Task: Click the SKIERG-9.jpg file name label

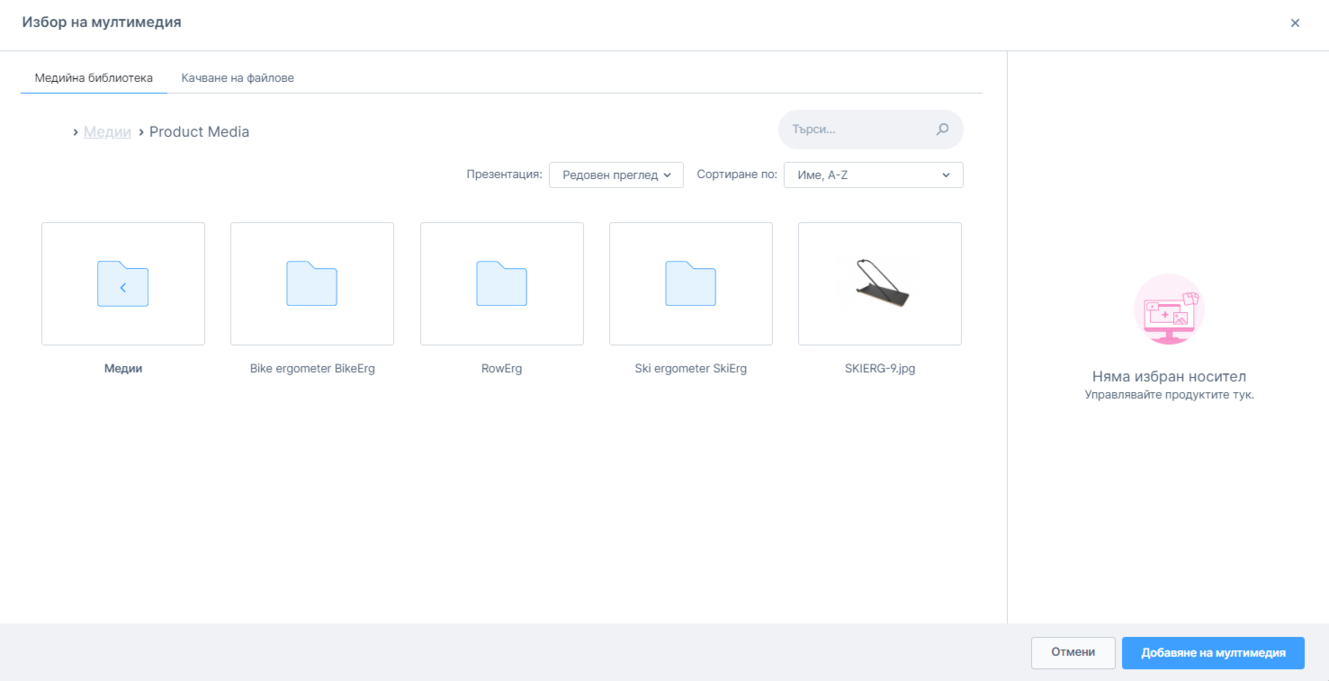Action: pos(879,368)
